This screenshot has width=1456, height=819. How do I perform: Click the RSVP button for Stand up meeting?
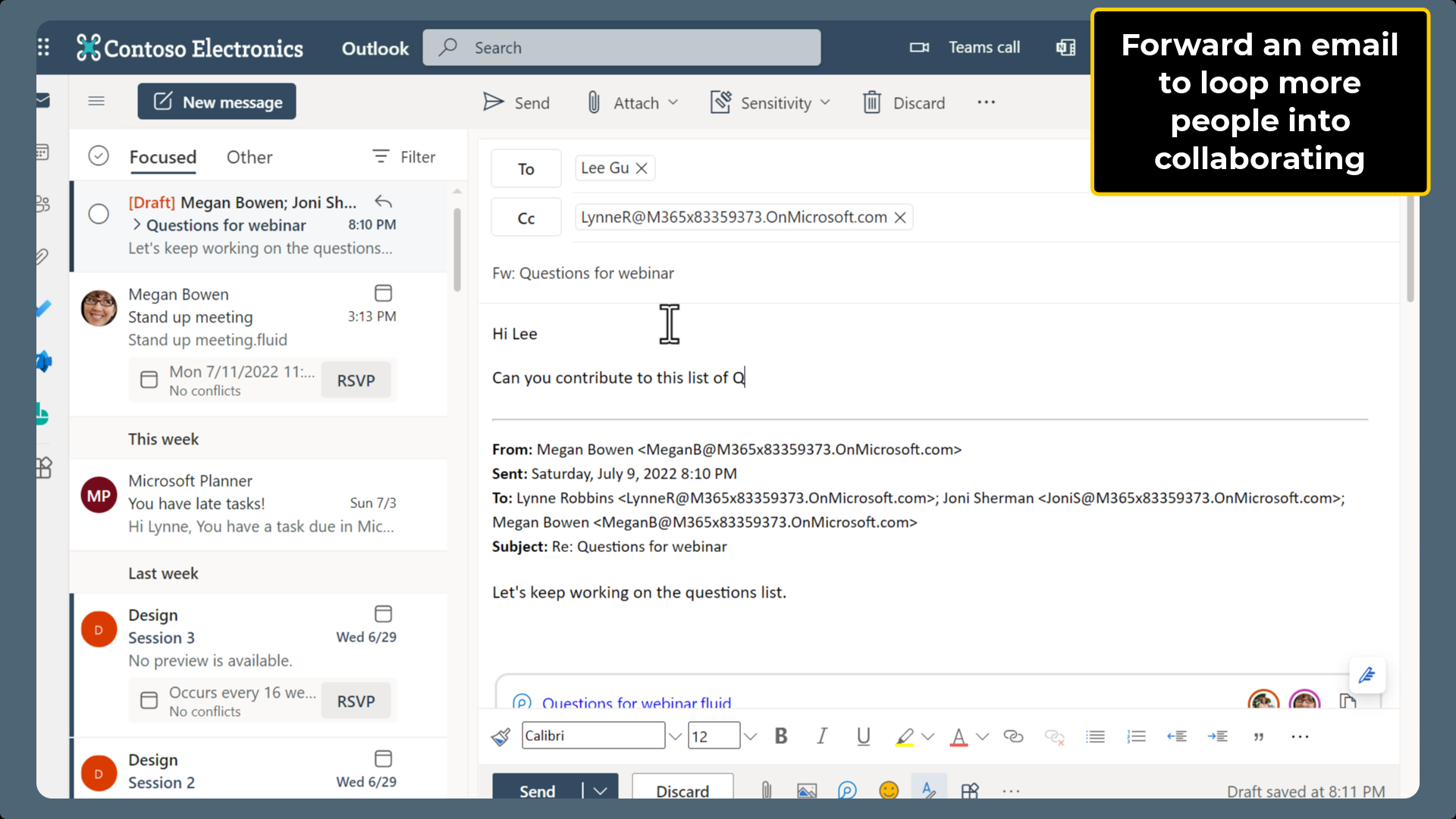point(356,380)
